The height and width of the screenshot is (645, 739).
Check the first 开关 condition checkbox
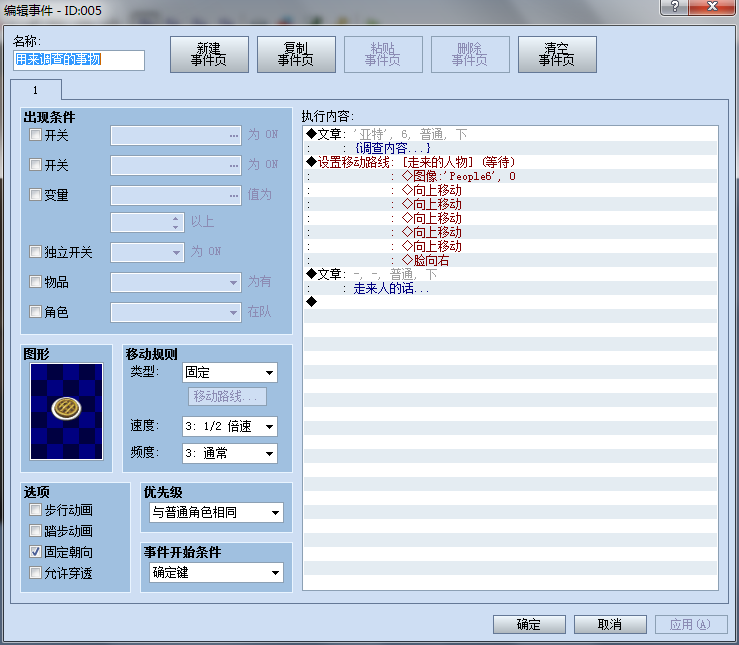tap(35, 135)
